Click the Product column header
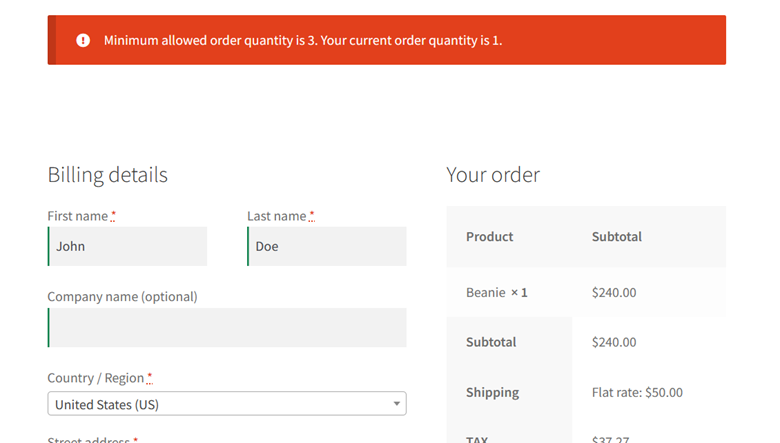The width and height of the screenshot is (780, 443). tap(489, 237)
